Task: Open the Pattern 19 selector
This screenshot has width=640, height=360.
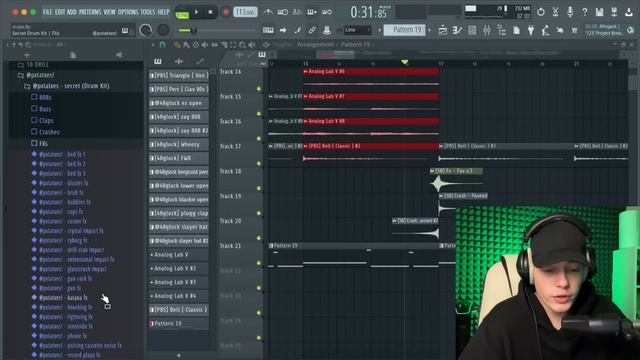Action: (x=404, y=30)
